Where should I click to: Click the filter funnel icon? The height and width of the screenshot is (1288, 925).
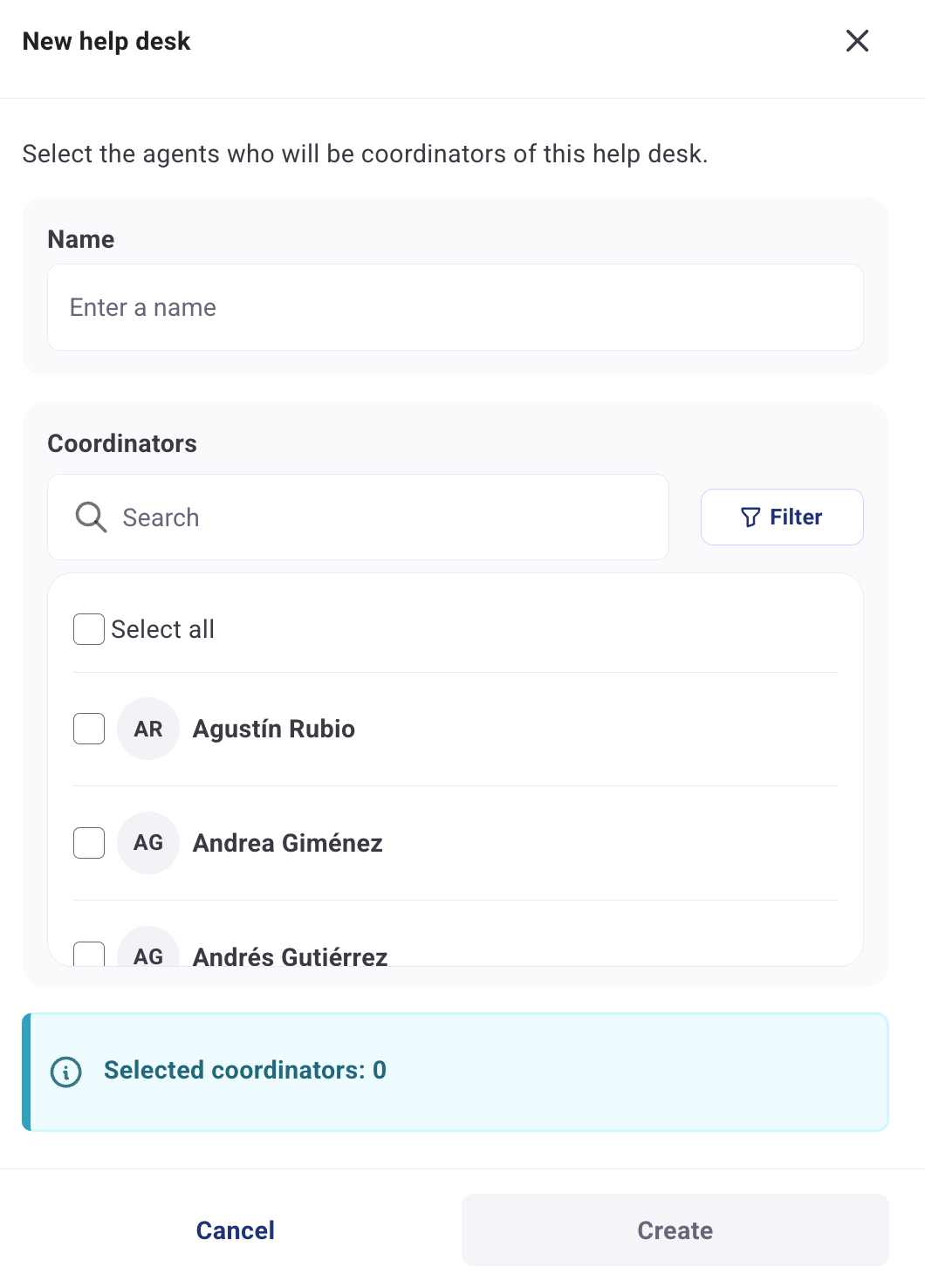[750, 517]
